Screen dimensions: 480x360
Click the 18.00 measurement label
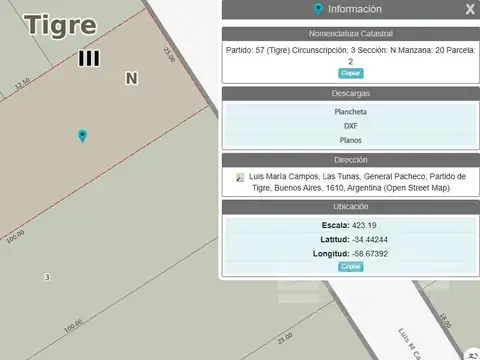click(446, 320)
